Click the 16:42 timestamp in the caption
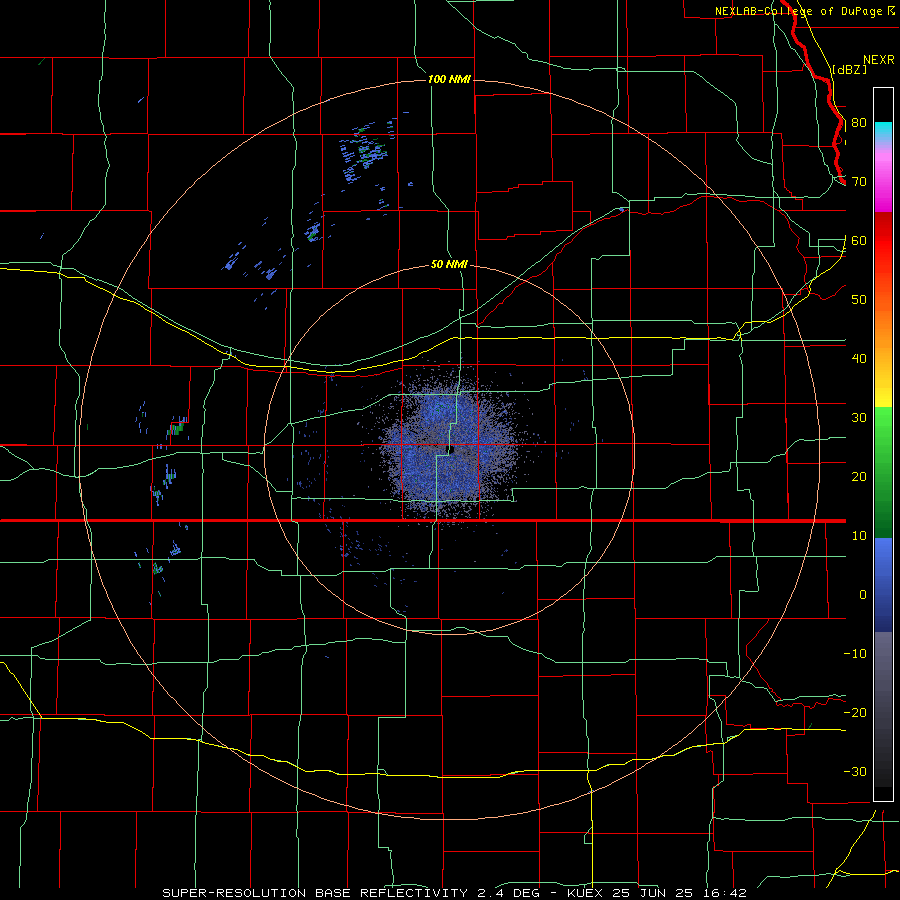 pyautogui.click(x=723, y=893)
